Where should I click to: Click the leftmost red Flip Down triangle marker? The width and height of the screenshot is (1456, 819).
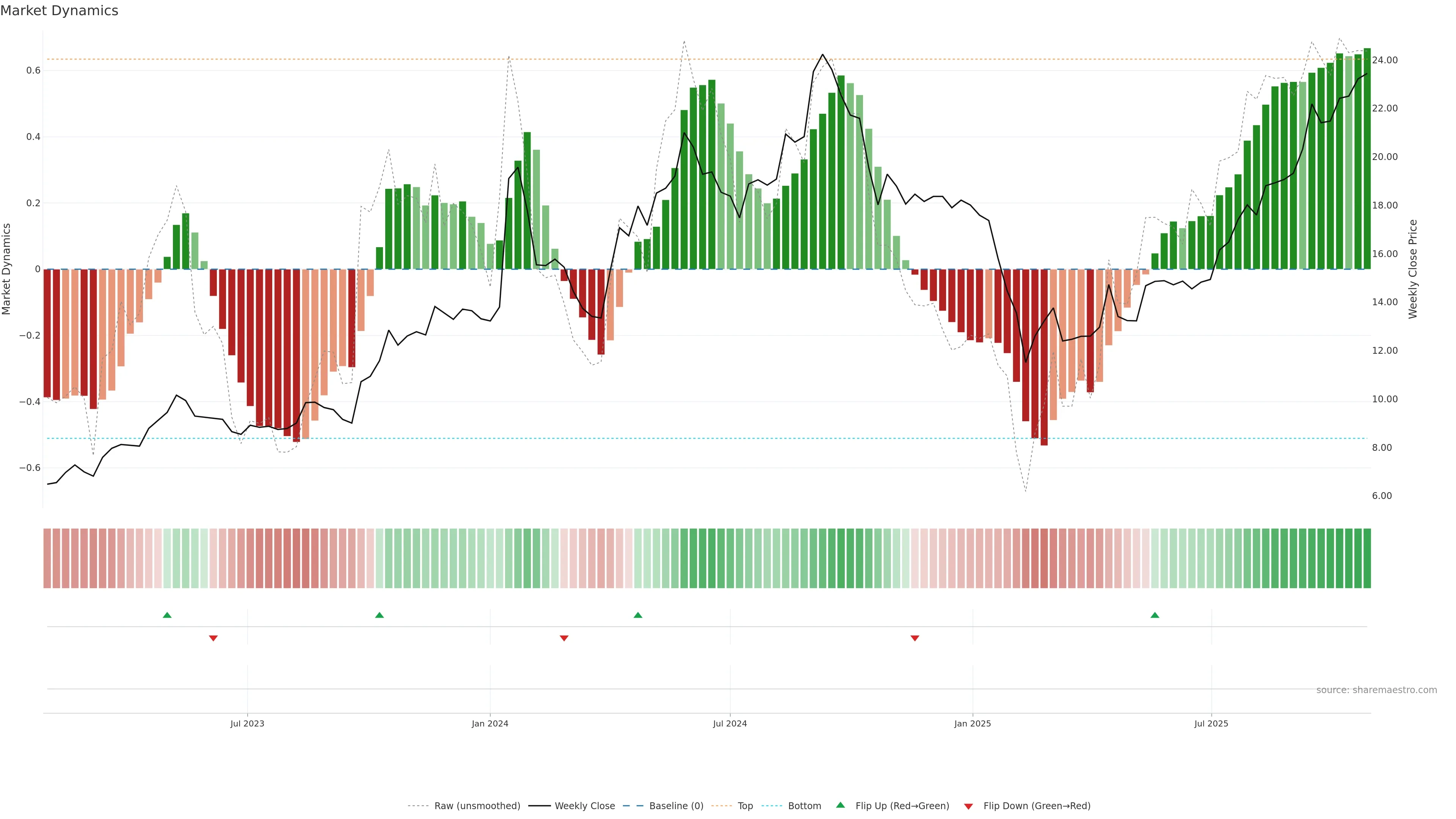213,638
